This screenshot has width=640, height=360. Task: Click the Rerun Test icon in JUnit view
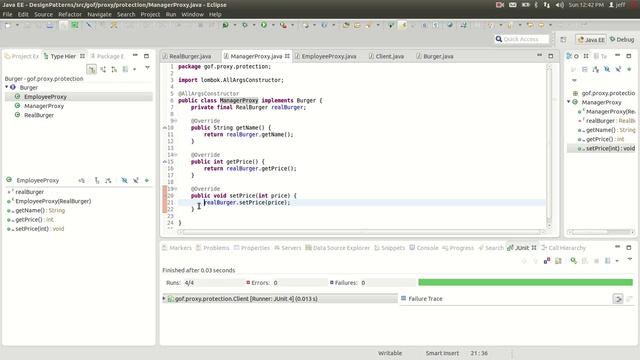[x=573, y=260]
